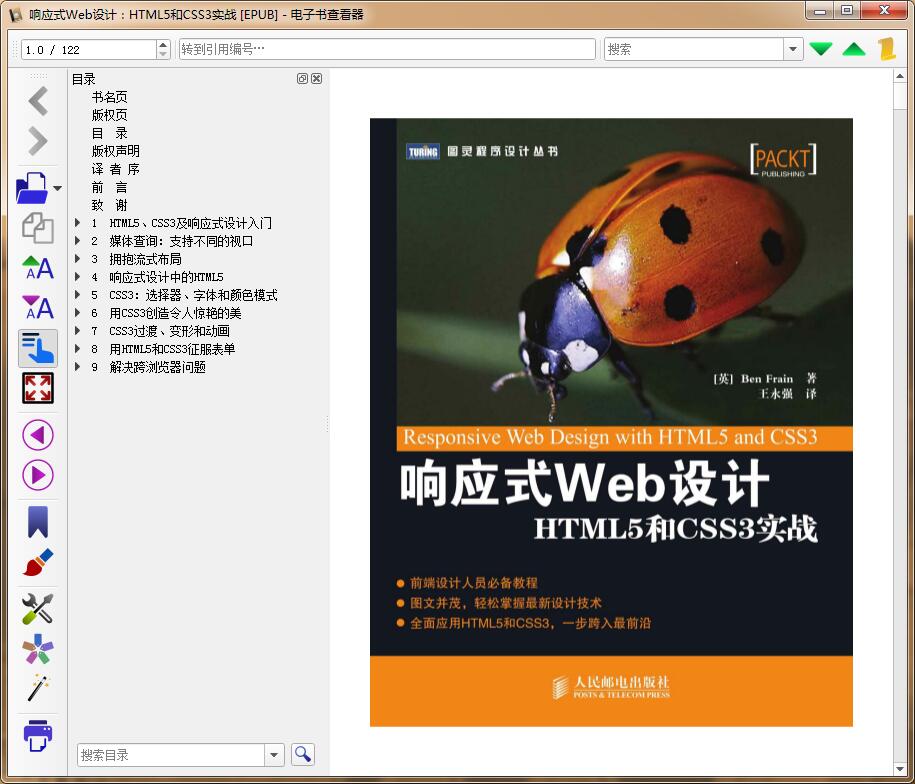915x784 pixels.
Task: Click the yellow book icon at top right
Action: tap(886, 49)
